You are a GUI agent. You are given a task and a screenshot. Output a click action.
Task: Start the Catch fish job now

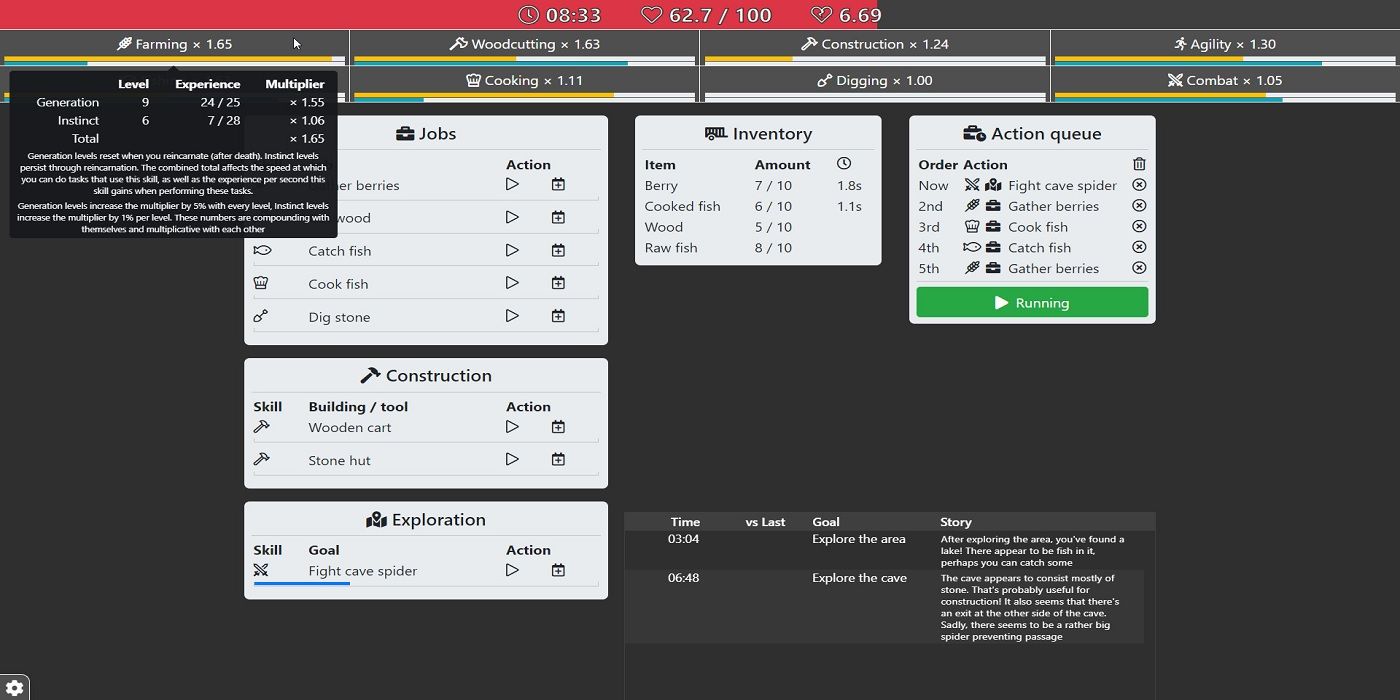coord(512,250)
